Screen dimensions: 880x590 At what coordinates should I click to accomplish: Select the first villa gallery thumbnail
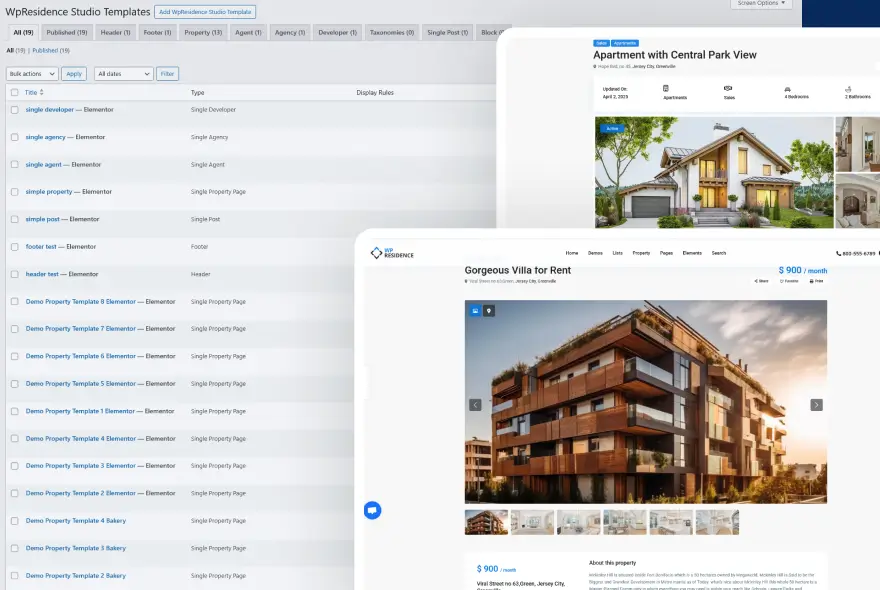tap(486, 522)
